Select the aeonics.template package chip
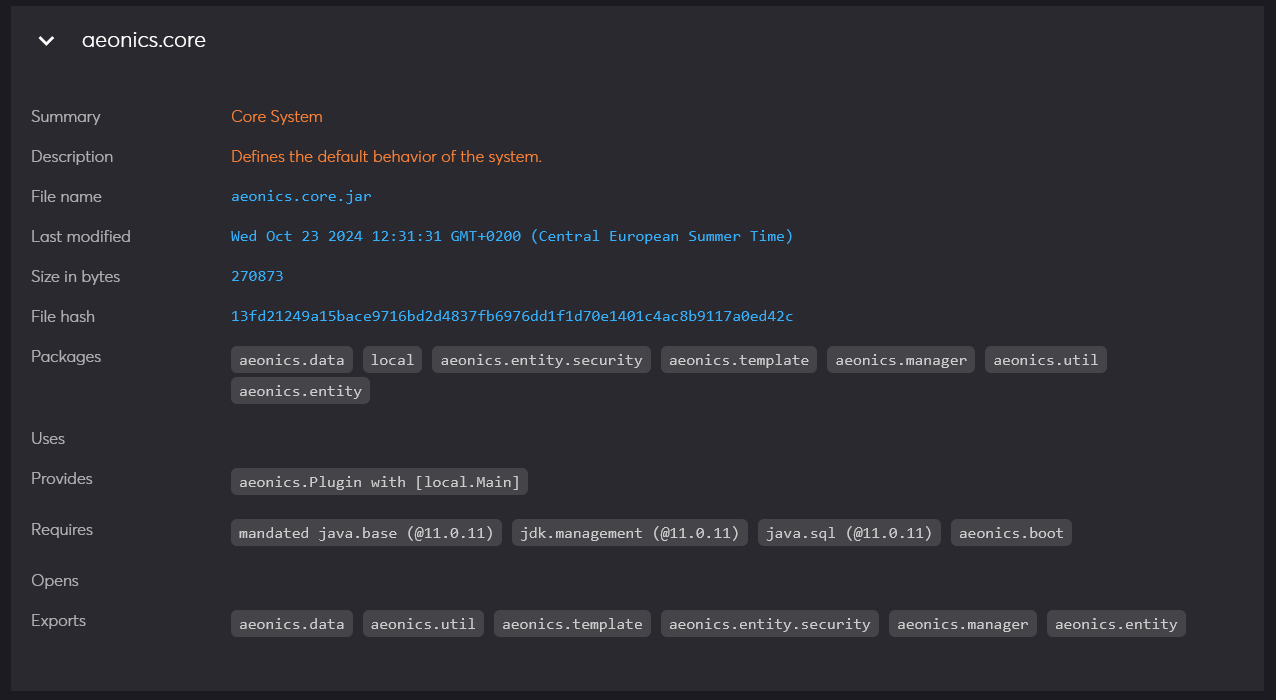1276x700 pixels. point(738,359)
